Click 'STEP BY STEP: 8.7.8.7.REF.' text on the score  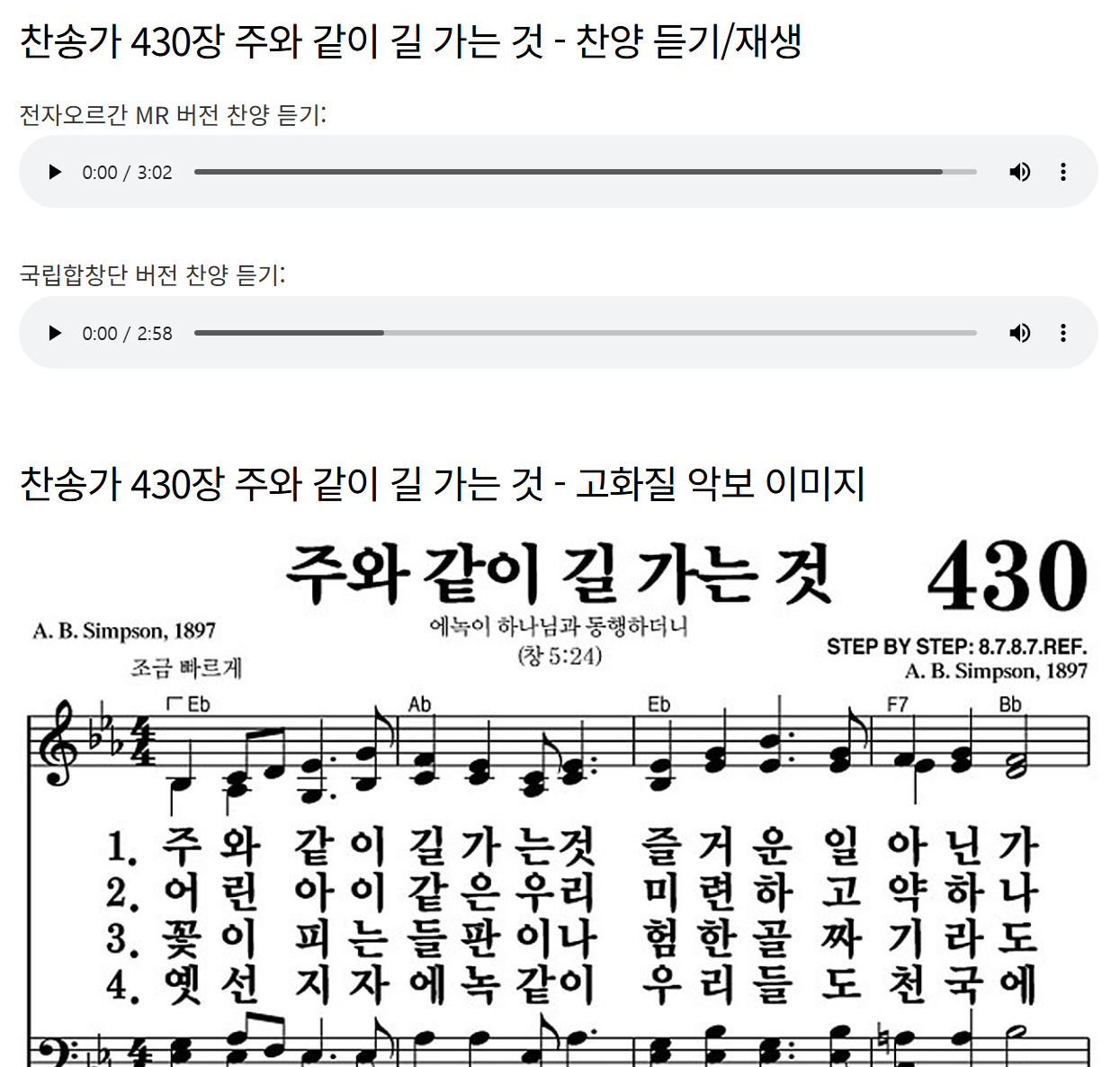point(957,647)
